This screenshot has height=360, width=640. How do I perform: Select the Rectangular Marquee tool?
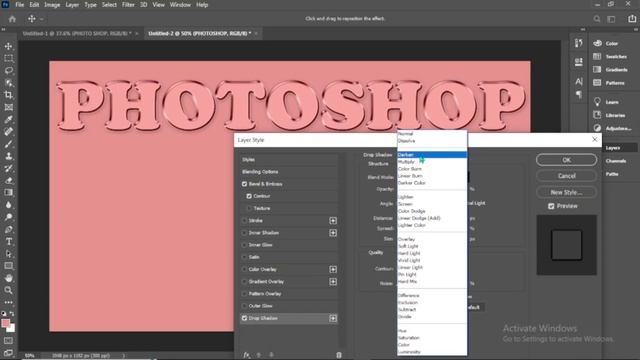[9, 58]
